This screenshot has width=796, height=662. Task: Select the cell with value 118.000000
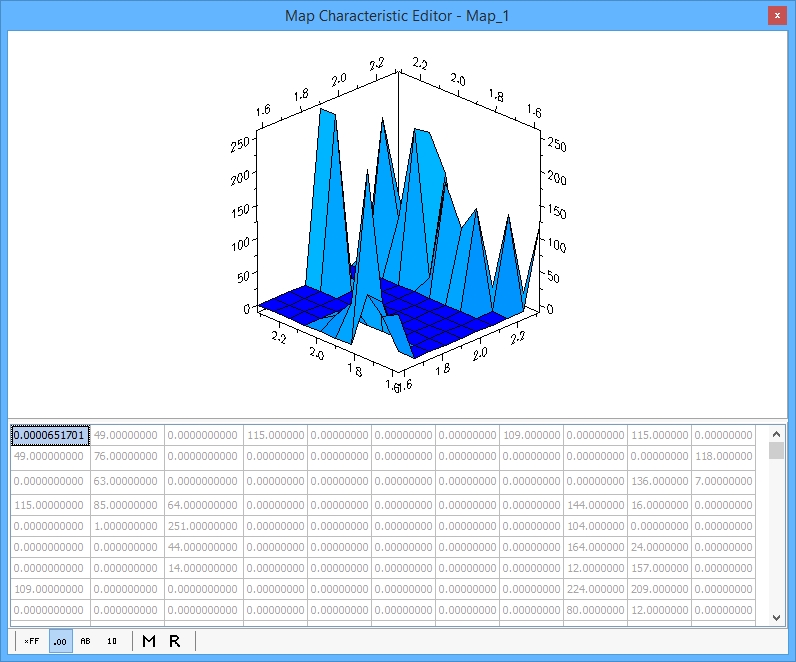coord(723,456)
